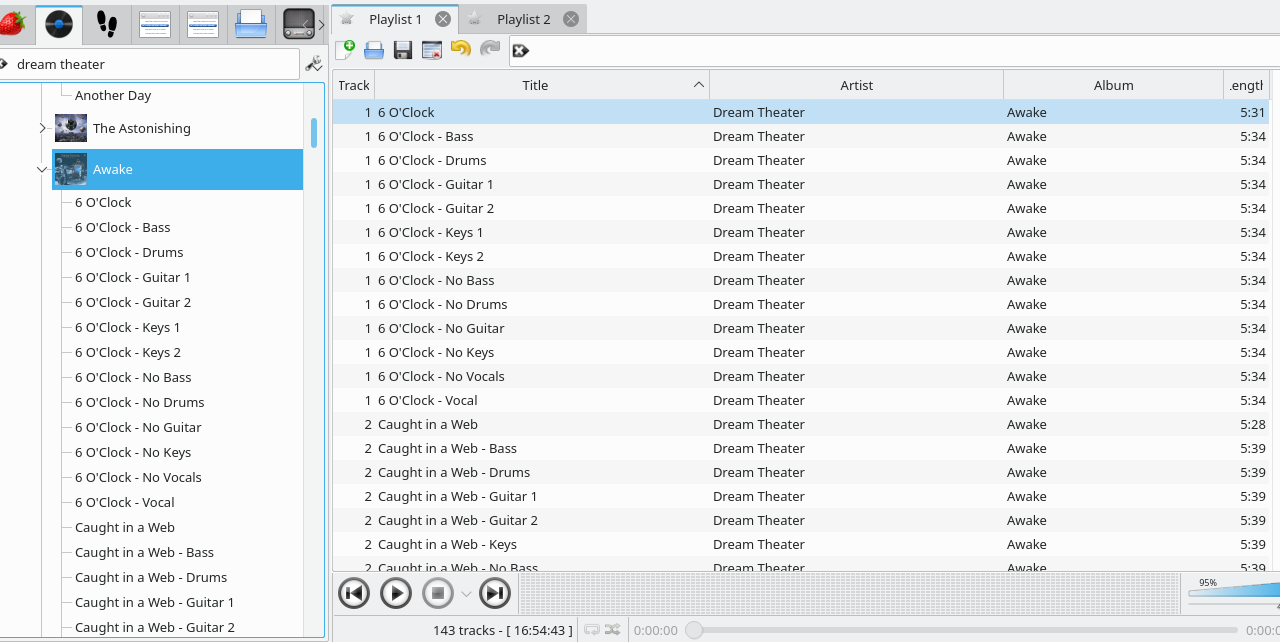Open the Radio sidebar tab

point(298,24)
